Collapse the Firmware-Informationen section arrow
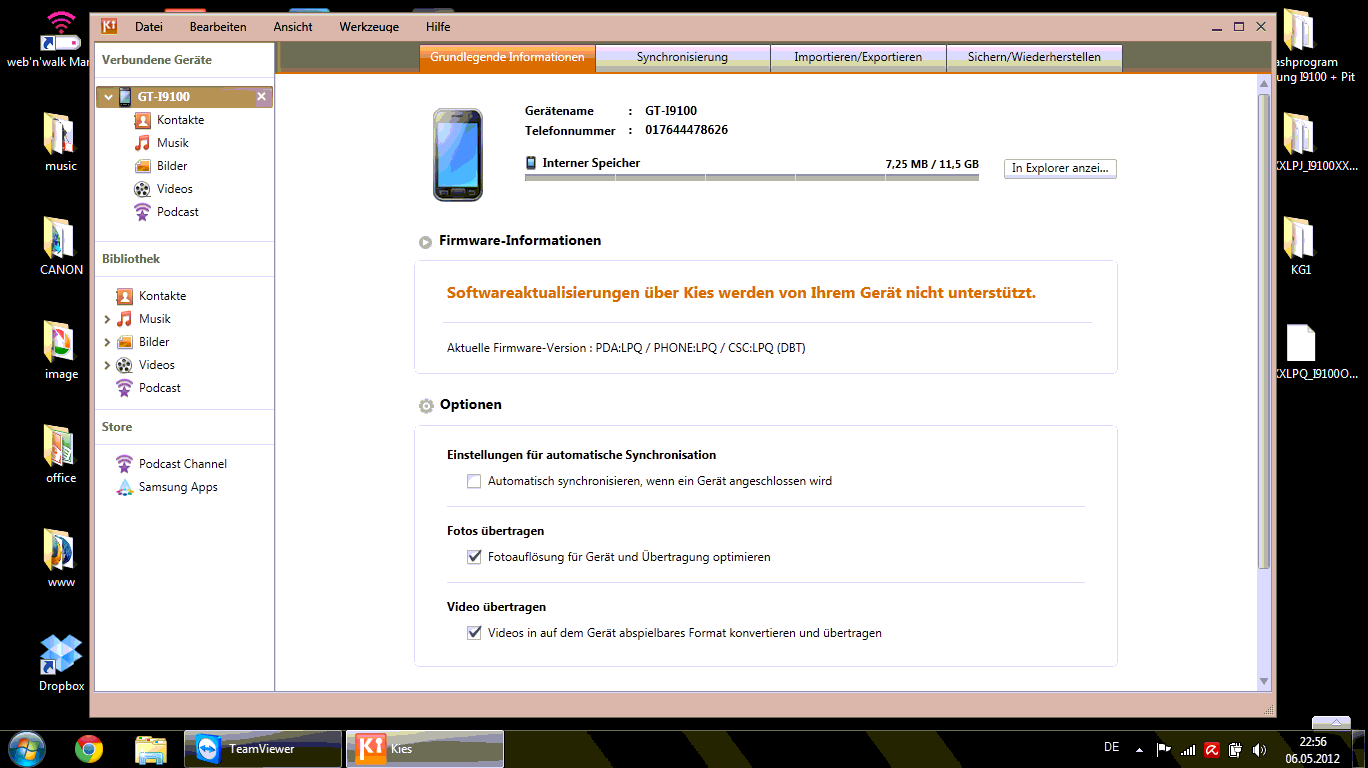Viewport: 1368px width, 768px height. pyautogui.click(x=425, y=241)
